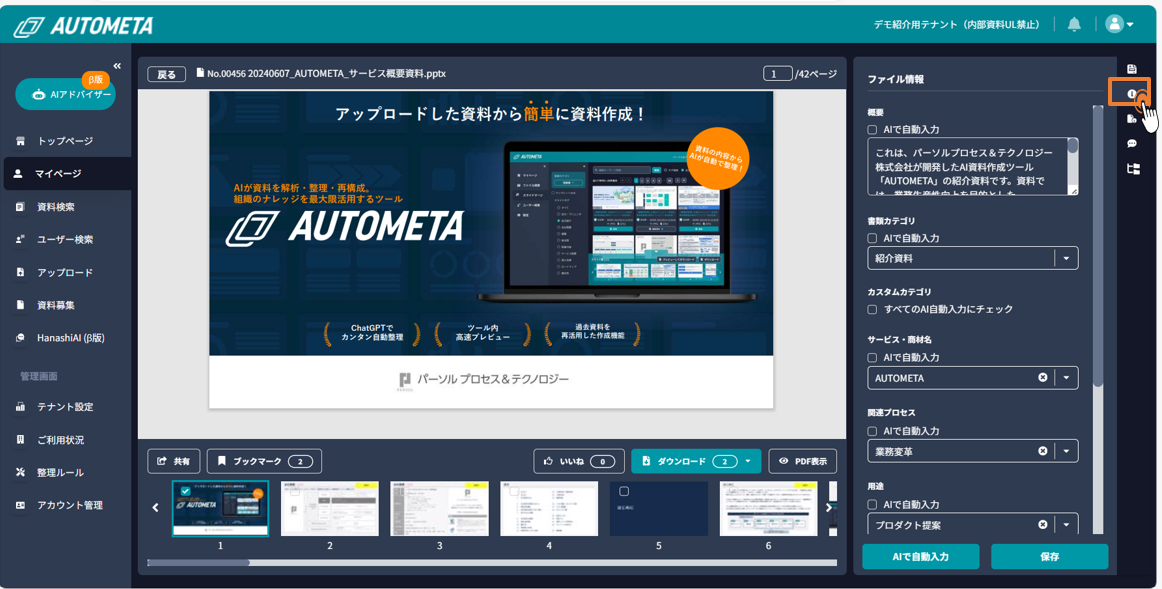Click the PDF表示 button
The width and height of the screenshot is (1162, 589).
click(x=803, y=461)
